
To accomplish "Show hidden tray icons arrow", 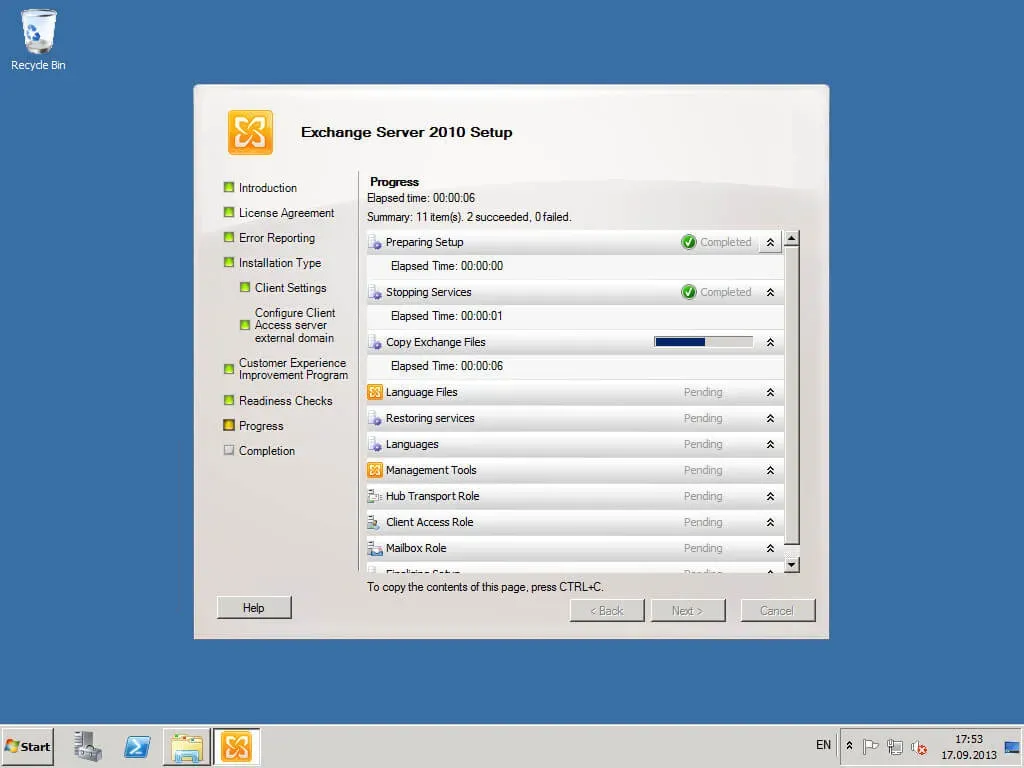I will pos(849,745).
